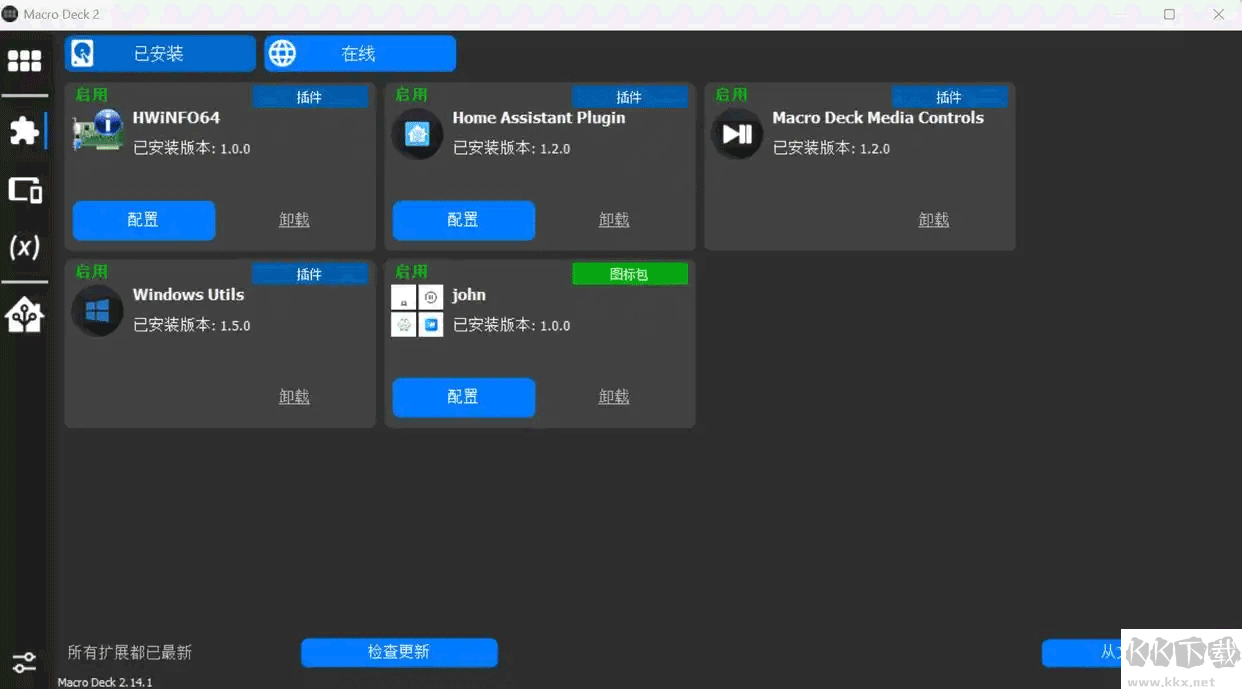Click 启用 status on HWiNFO64 card

pyautogui.click(x=91, y=95)
